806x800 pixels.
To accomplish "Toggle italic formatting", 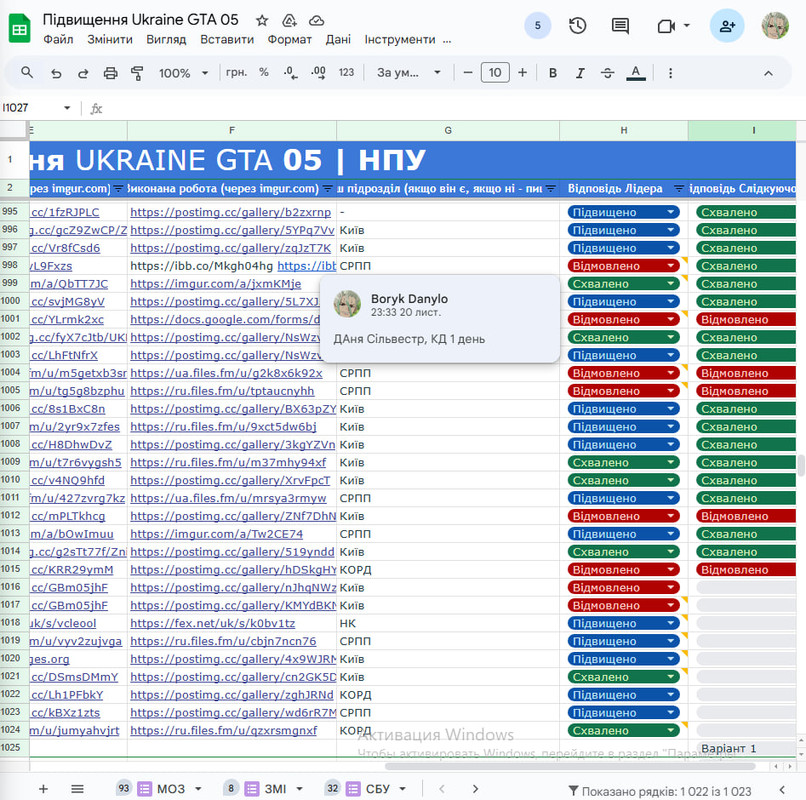I will pos(580,73).
